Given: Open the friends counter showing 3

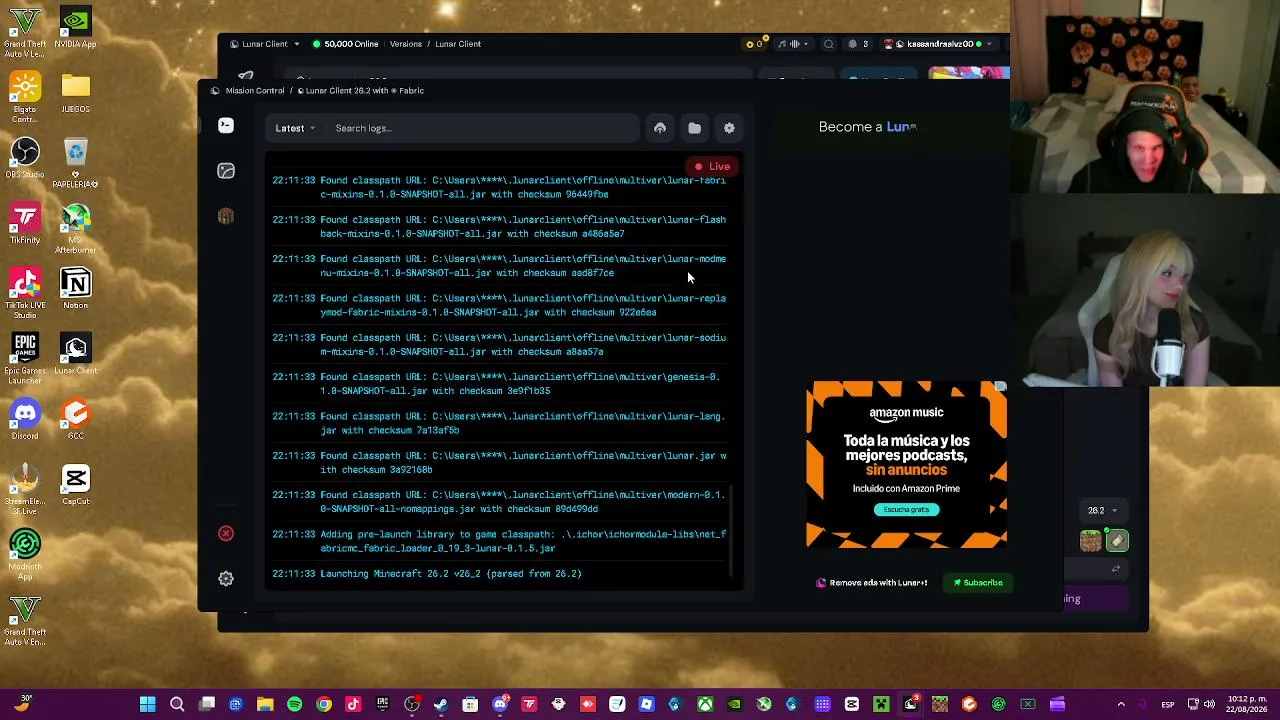Looking at the screenshot, I should click(x=858, y=44).
